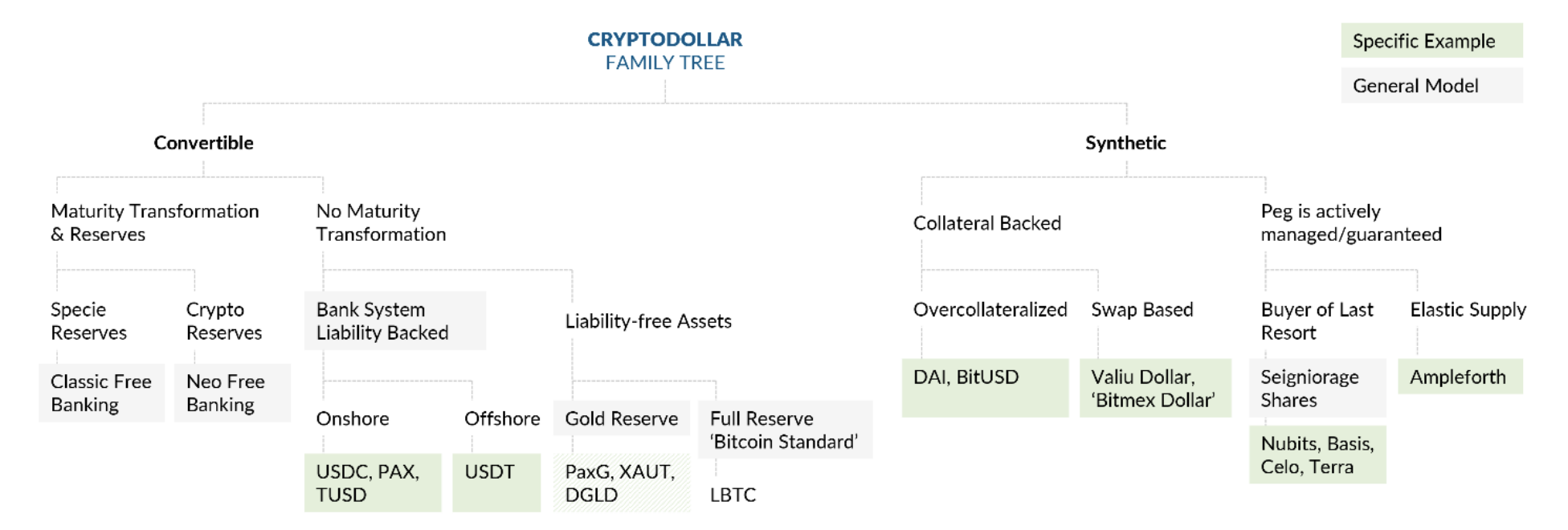The image size is (1568, 530).
Task: Select the Neo Free Banking box
Action: pos(232,393)
